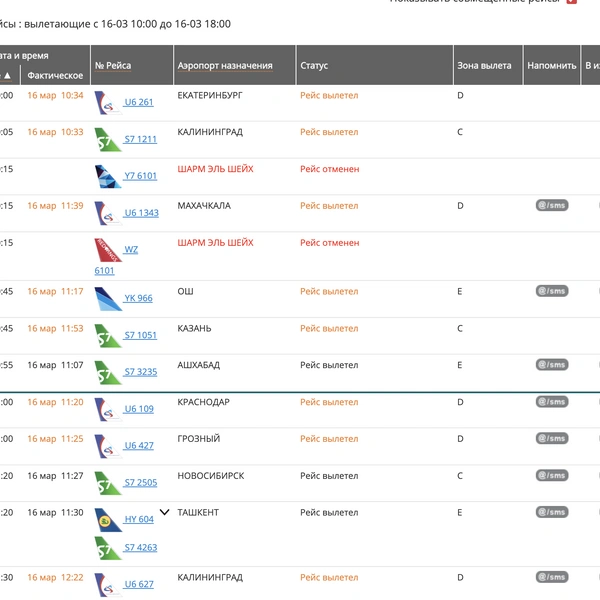Click S7 logo beside flight S7 4263
This screenshot has width=600, height=600.
tap(108, 548)
